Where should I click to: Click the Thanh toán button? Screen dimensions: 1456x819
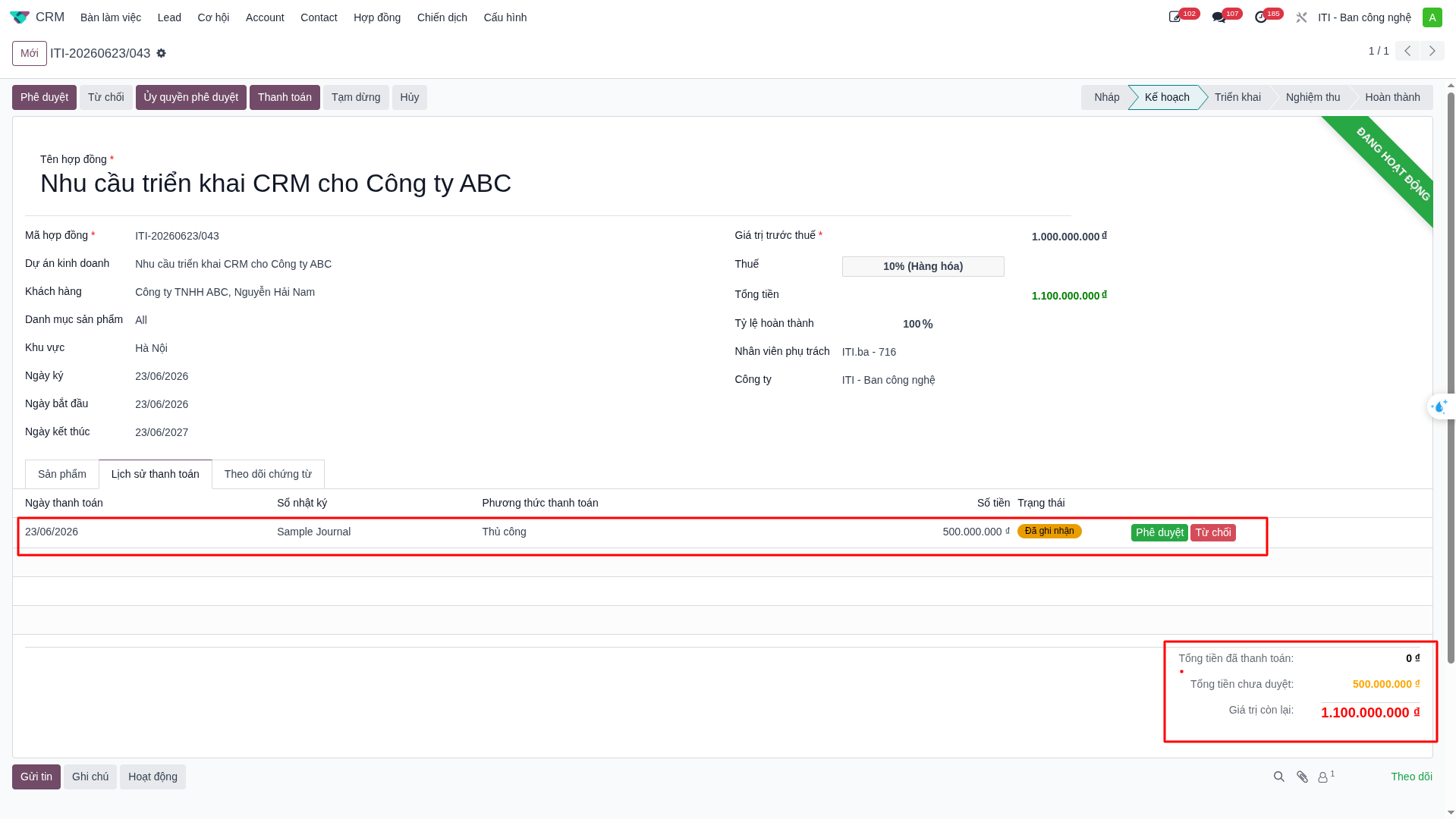click(285, 97)
